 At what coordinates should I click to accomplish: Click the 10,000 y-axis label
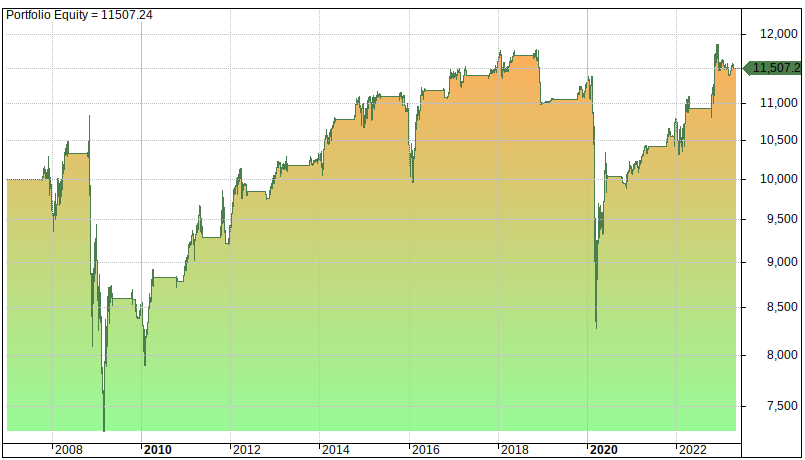click(x=777, y=179)
